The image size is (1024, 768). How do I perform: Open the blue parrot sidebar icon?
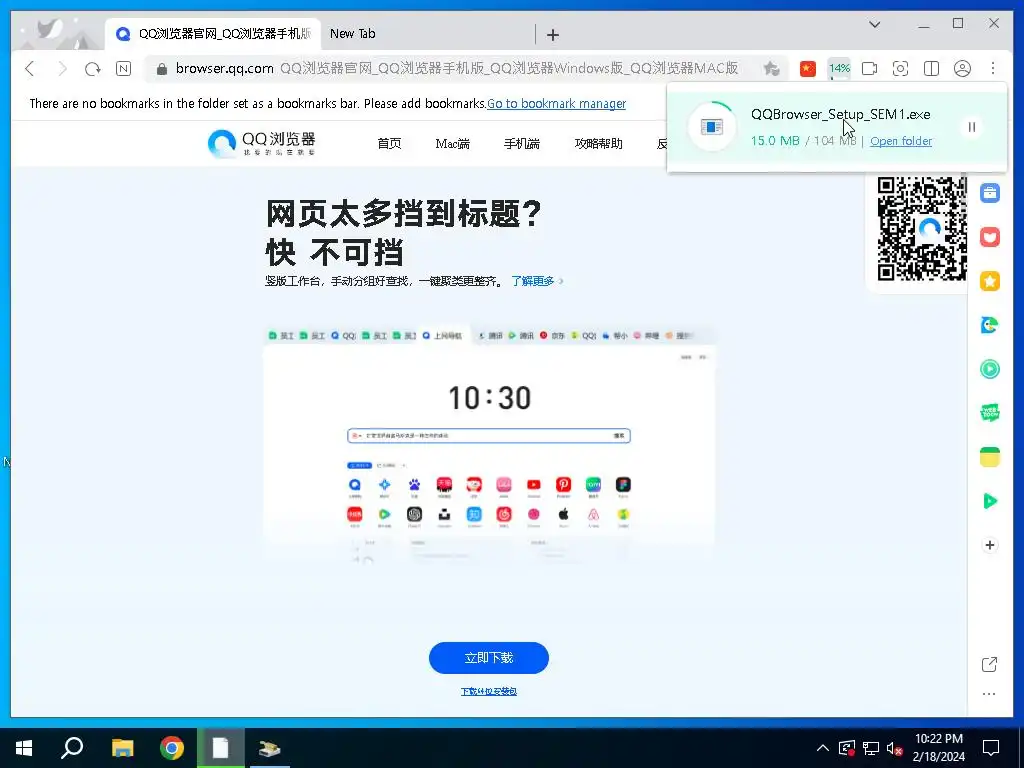point(989,325)
